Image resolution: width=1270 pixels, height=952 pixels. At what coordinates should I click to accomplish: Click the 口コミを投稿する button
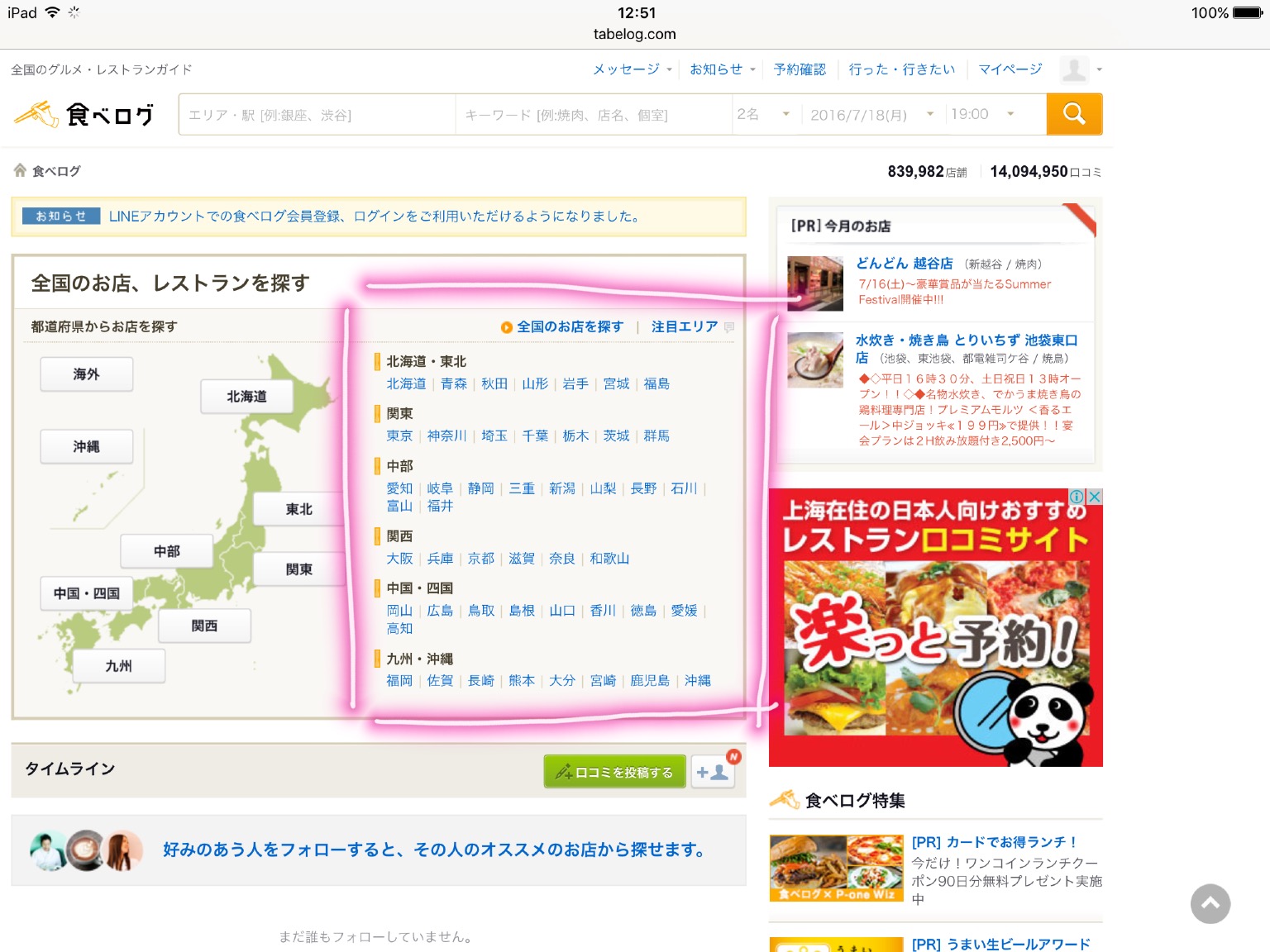pyautogui.click(x=614, y=772)
